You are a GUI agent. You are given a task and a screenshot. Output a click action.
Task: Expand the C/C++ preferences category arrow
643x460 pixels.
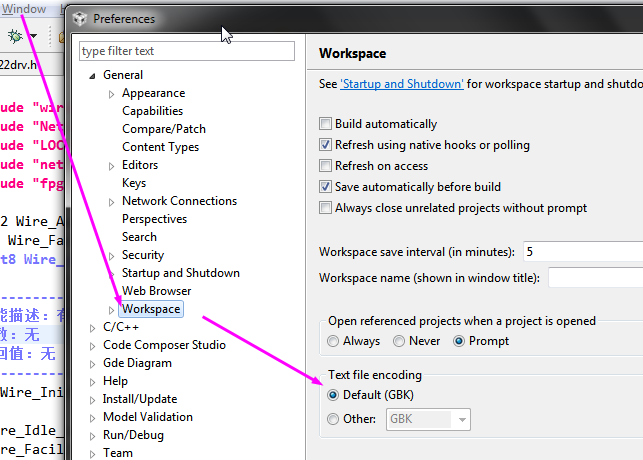point(94,327)
